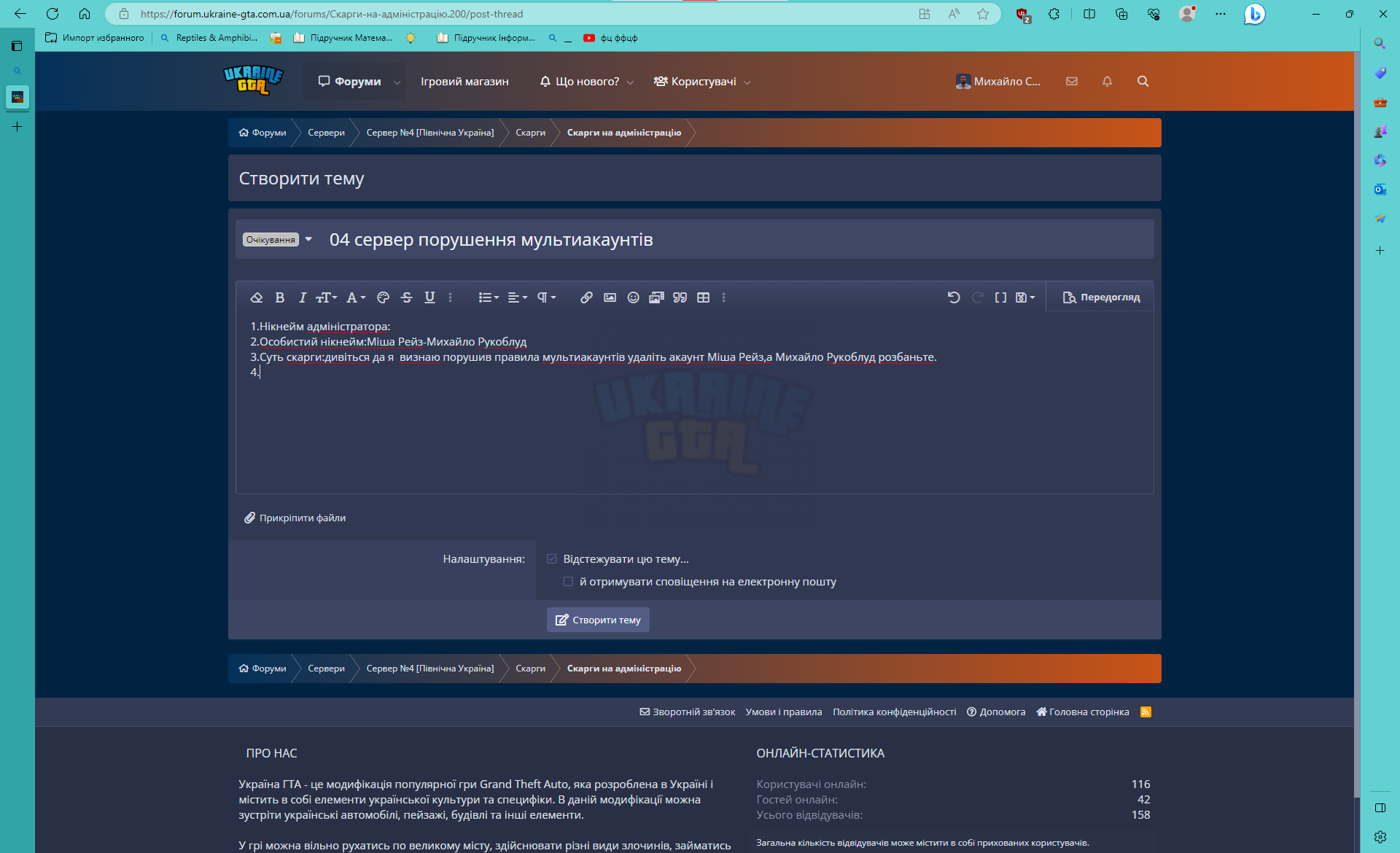Open Сервер №4 top breadcrumb link
This screenshot has width=1400, height=853.
[429, 133]
